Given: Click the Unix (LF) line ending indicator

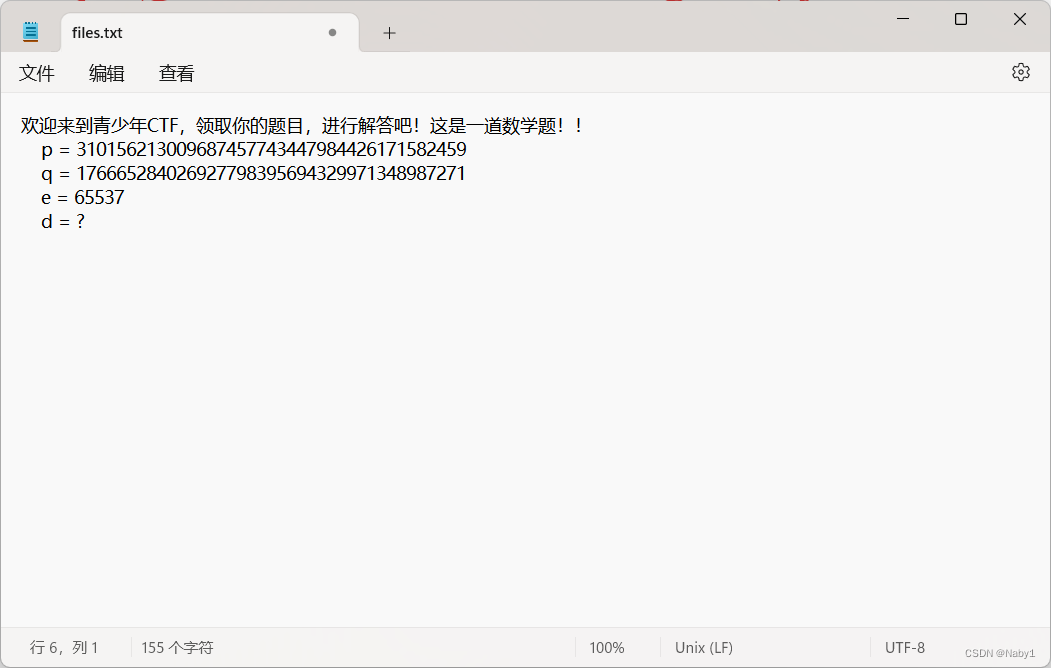Looking at the screenshot, I should (703, 647).
